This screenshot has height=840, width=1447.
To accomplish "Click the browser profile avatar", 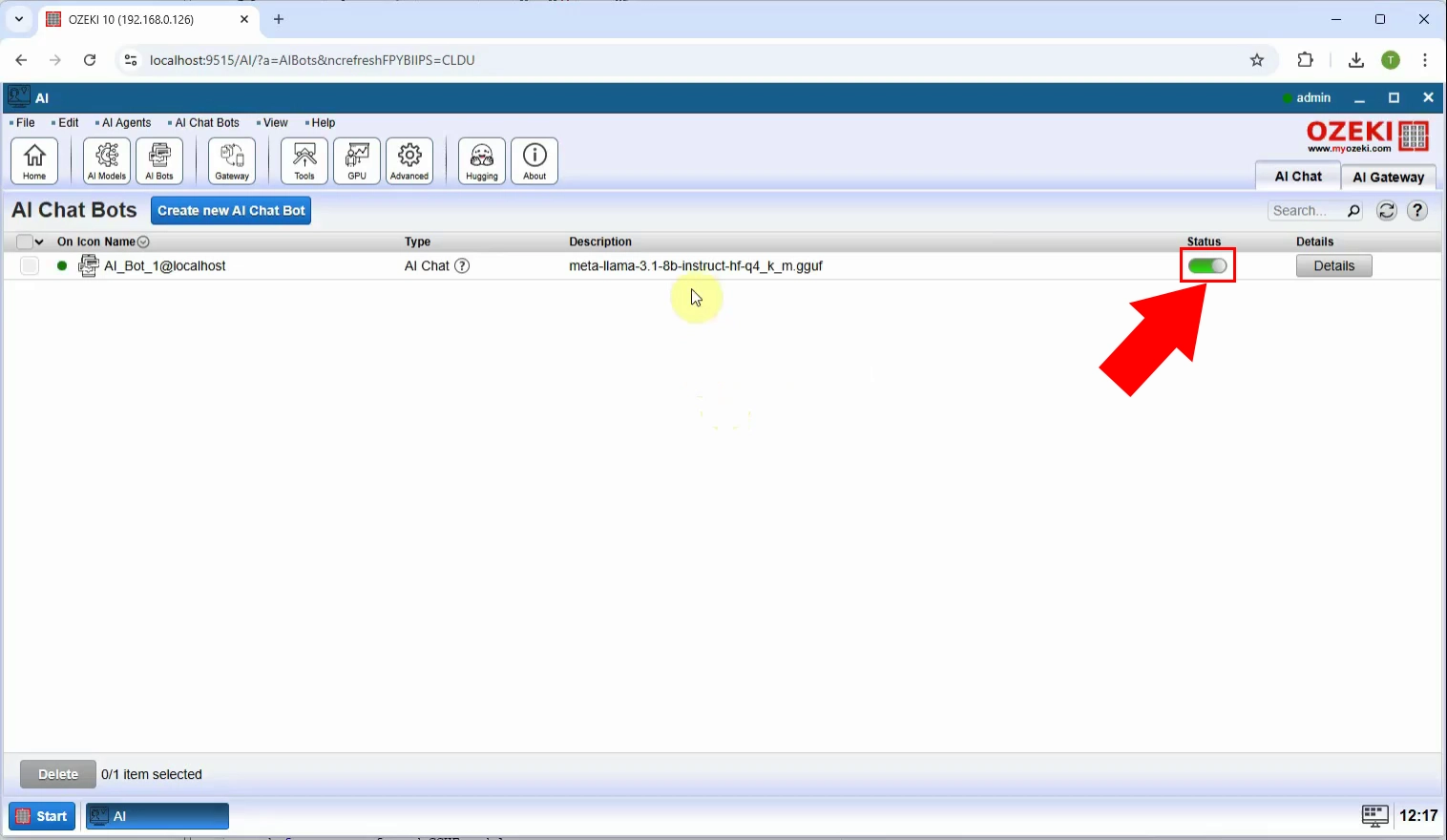I will (x=1391, y=60).
